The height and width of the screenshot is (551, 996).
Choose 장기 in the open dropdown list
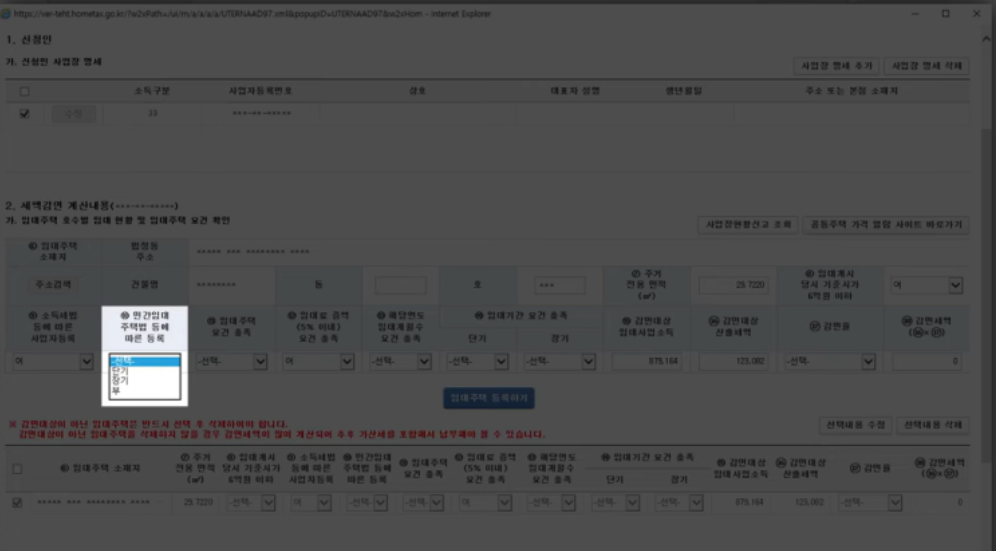(144, 380)
